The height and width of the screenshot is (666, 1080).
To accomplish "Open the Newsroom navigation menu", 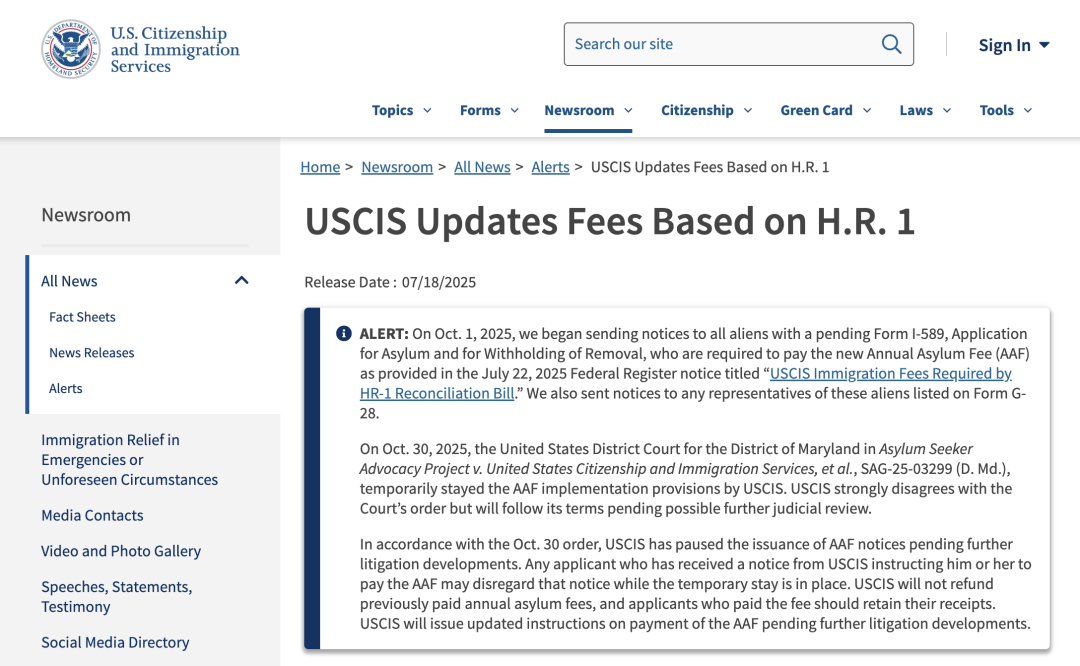I will click(x=588, y=110).
